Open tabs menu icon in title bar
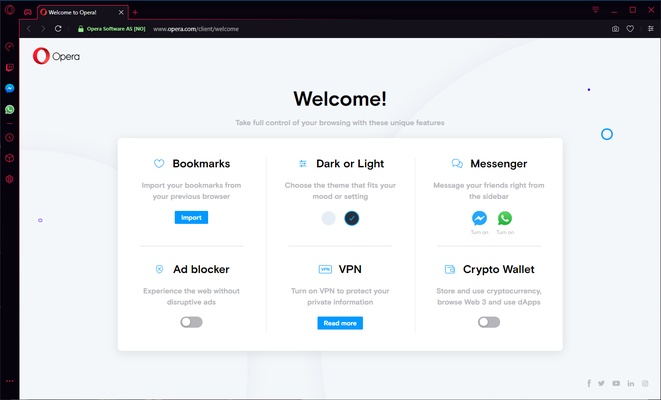 (595, 10)
